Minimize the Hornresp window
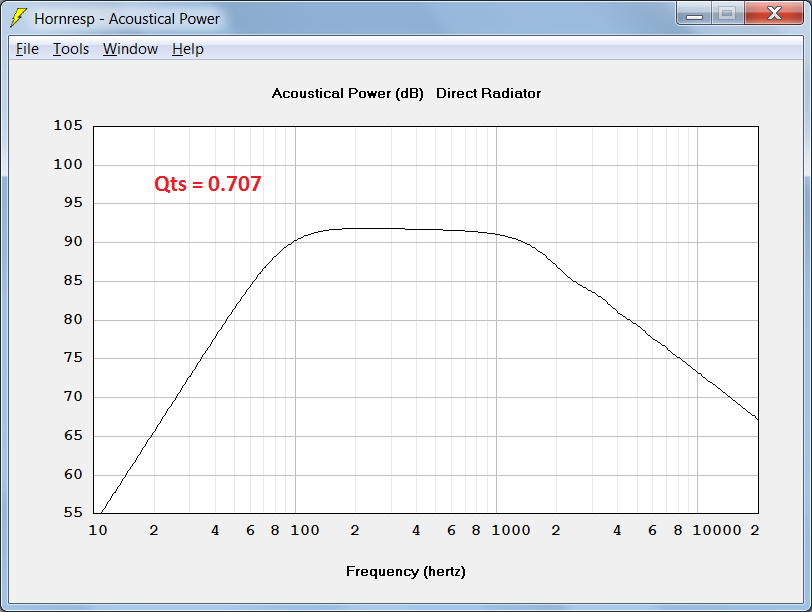 tap(694, 13)
